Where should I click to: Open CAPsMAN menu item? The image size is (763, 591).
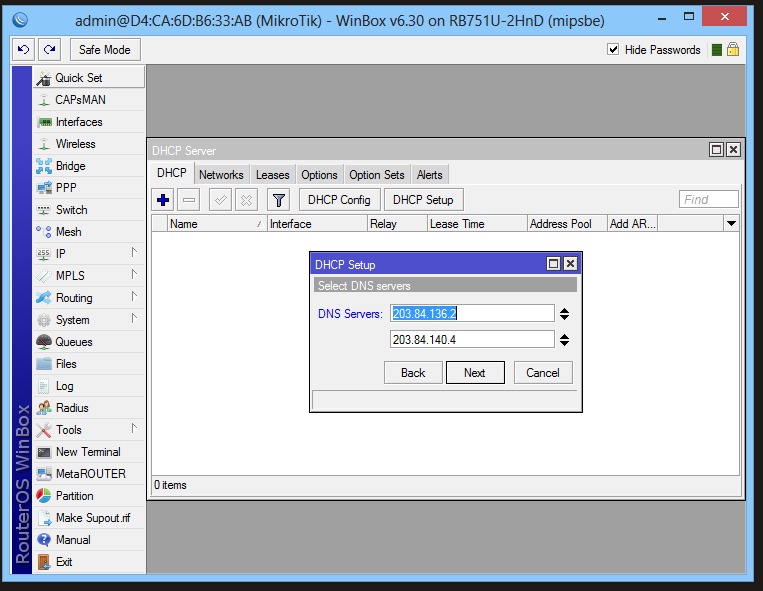(x=89, y=100)
